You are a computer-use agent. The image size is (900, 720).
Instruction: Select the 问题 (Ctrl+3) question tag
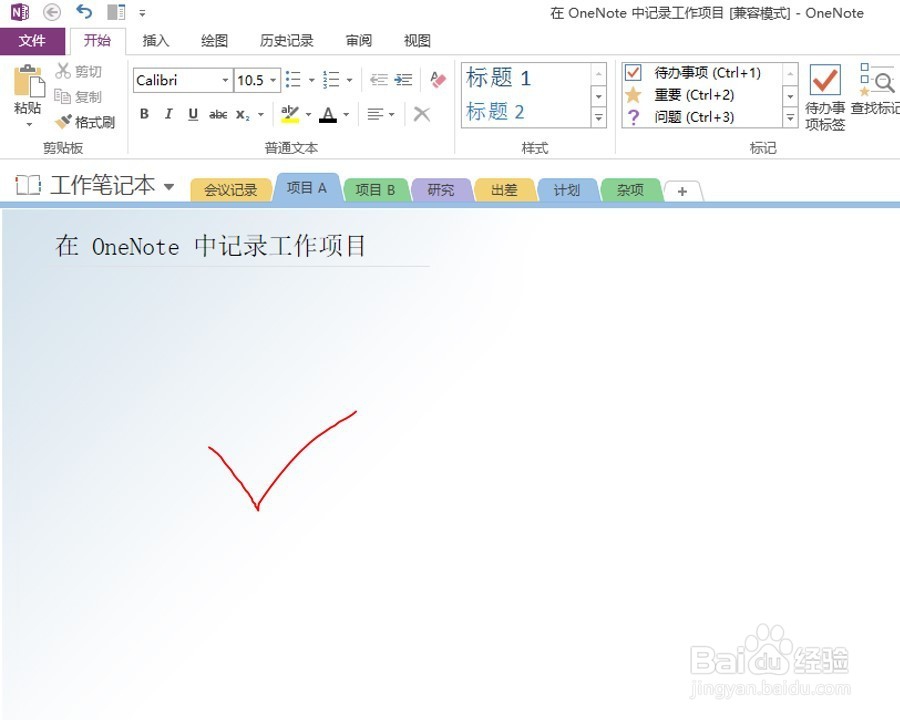(680, 117)
